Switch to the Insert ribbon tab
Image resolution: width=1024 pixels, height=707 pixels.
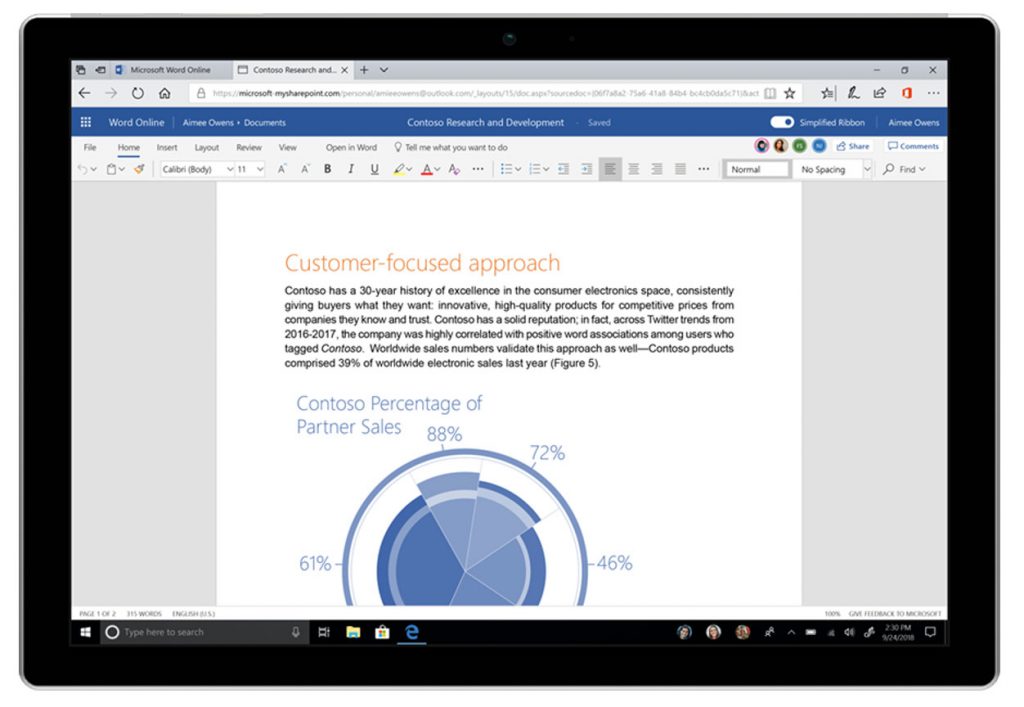pyautogui.click(x=167, y=146)
